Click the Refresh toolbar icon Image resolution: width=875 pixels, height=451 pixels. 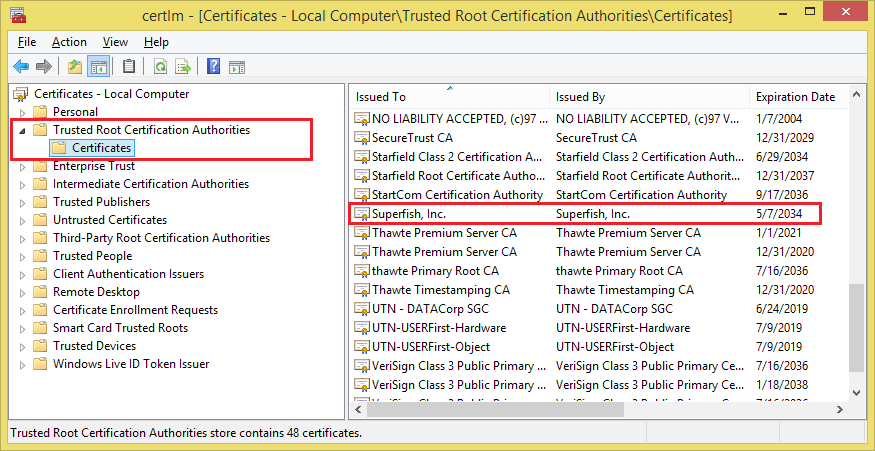161,67
